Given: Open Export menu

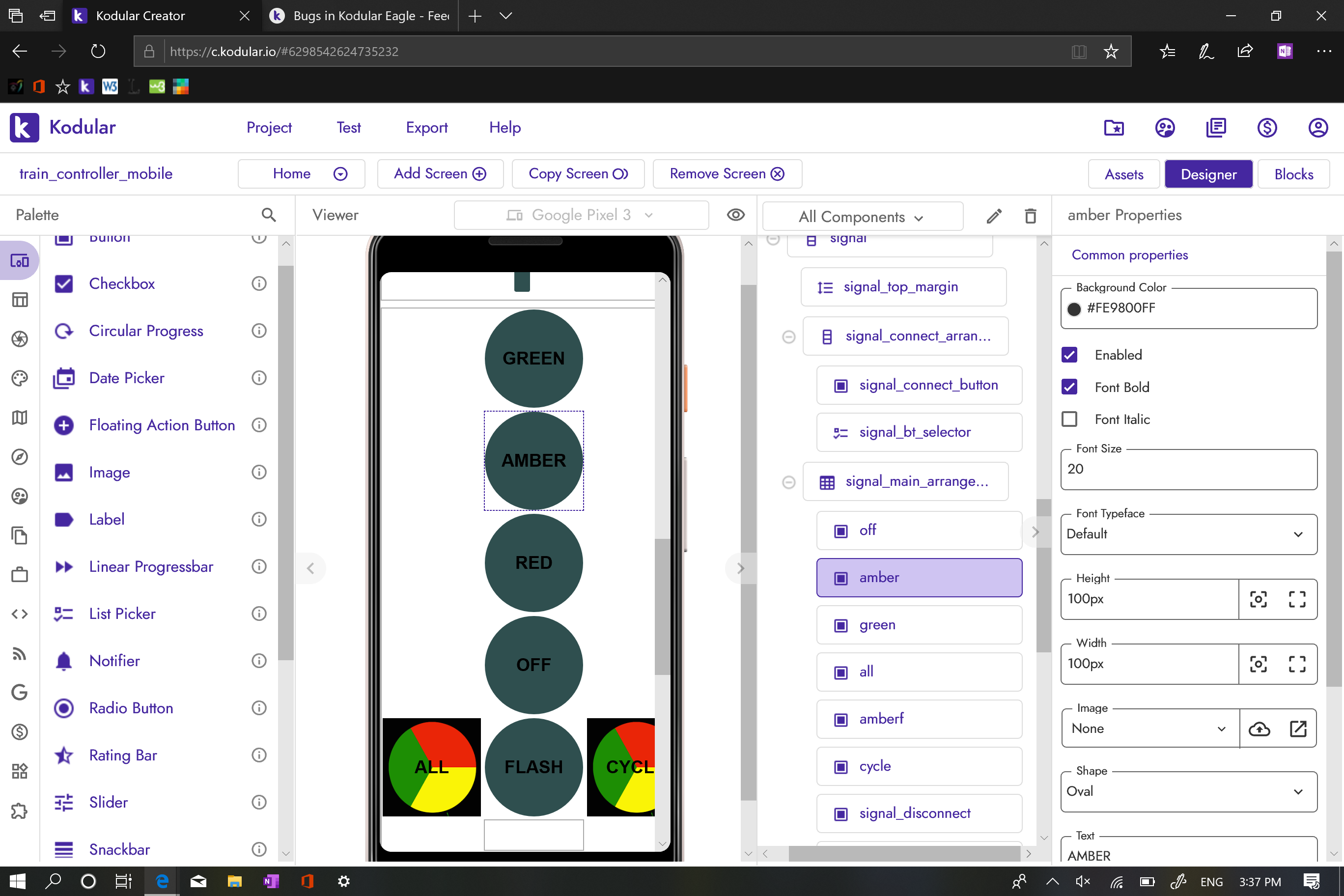Looking at the screenshot, I should point(426,127).
